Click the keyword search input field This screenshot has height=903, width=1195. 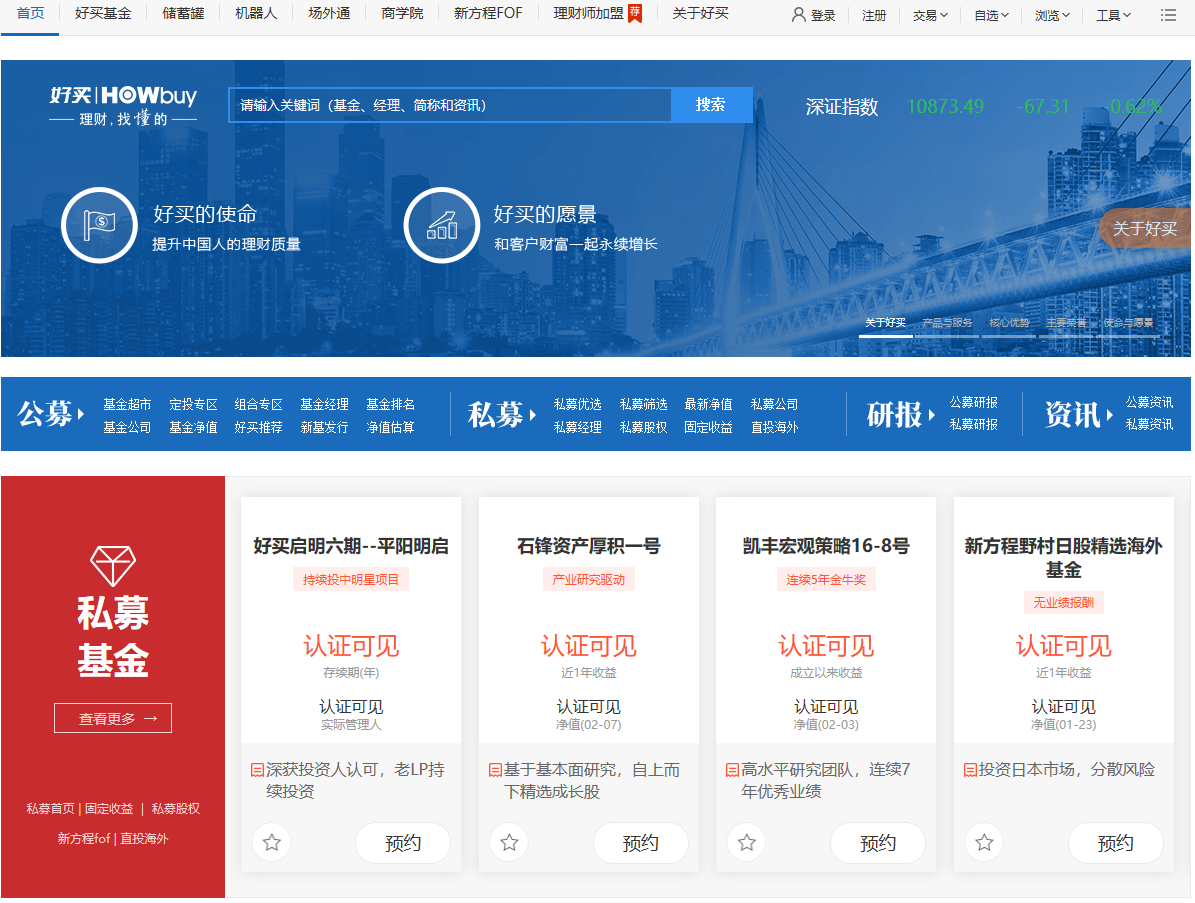[448, 105]
